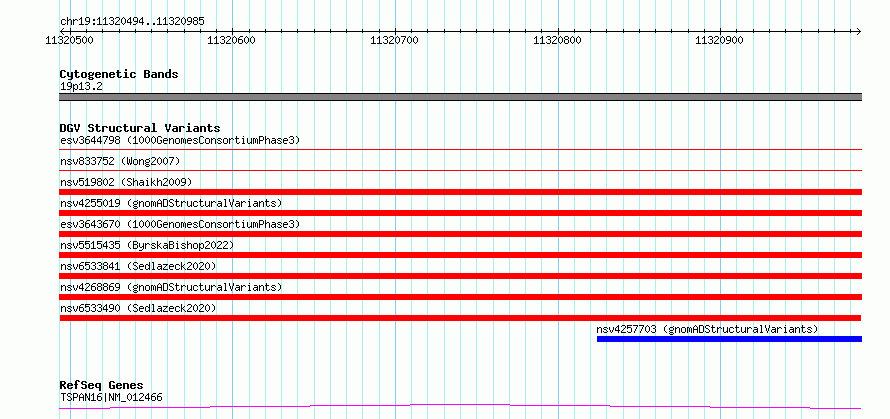Viewport: 890px width, 419px height.
Task: Open variant esv3643670 label
Action: point(180,224)
